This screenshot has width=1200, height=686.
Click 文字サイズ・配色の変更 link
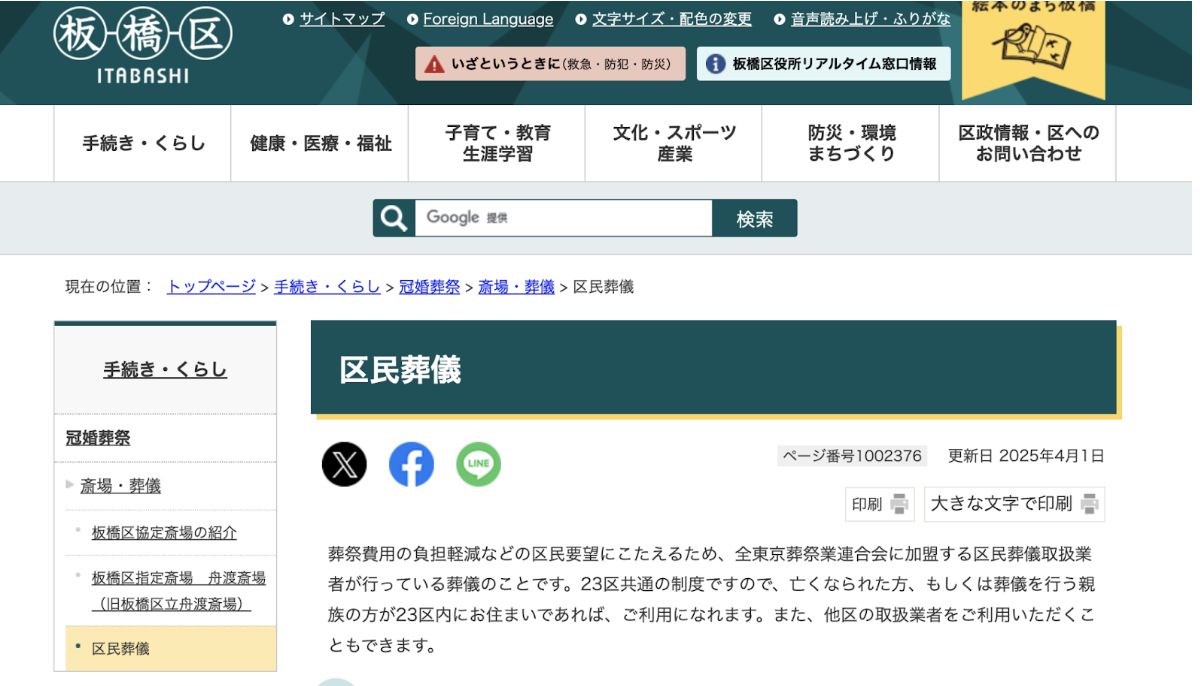(671, 19)
